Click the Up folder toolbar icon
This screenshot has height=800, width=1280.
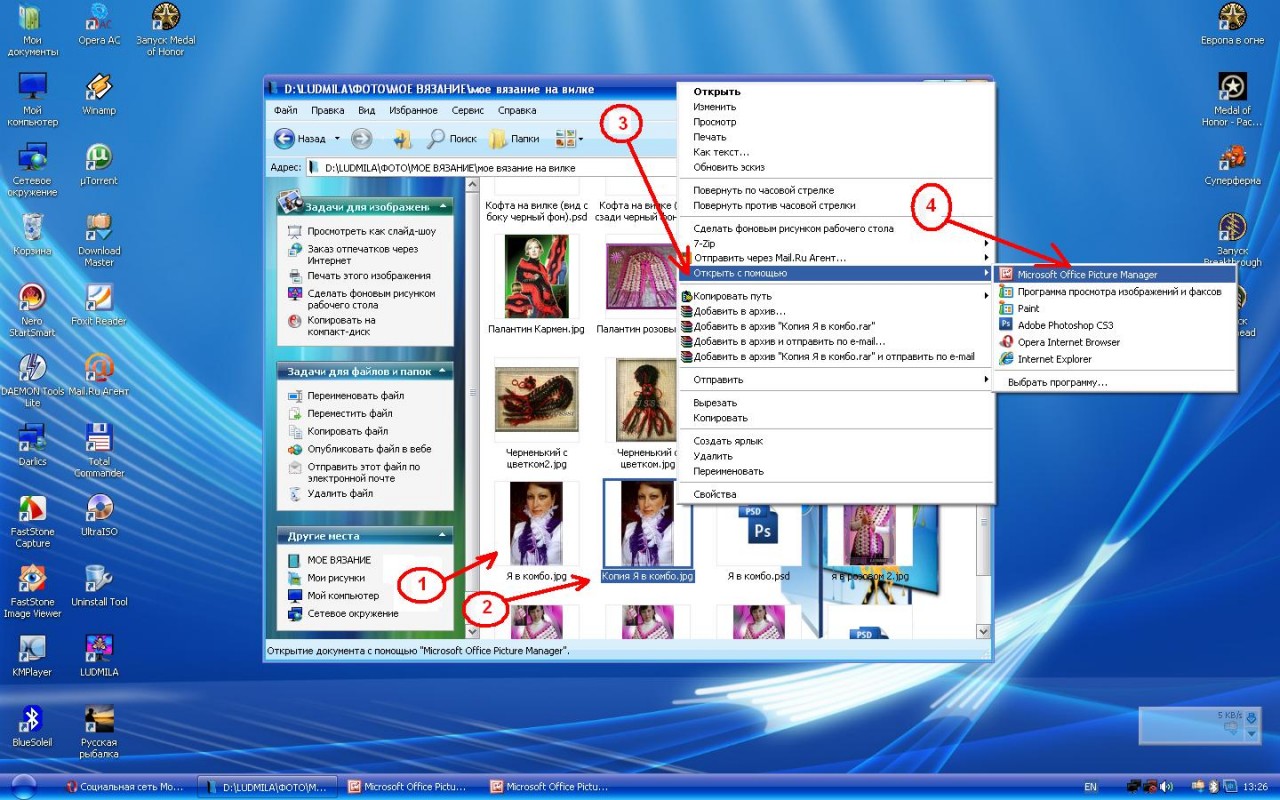click(x=402, y=139)
